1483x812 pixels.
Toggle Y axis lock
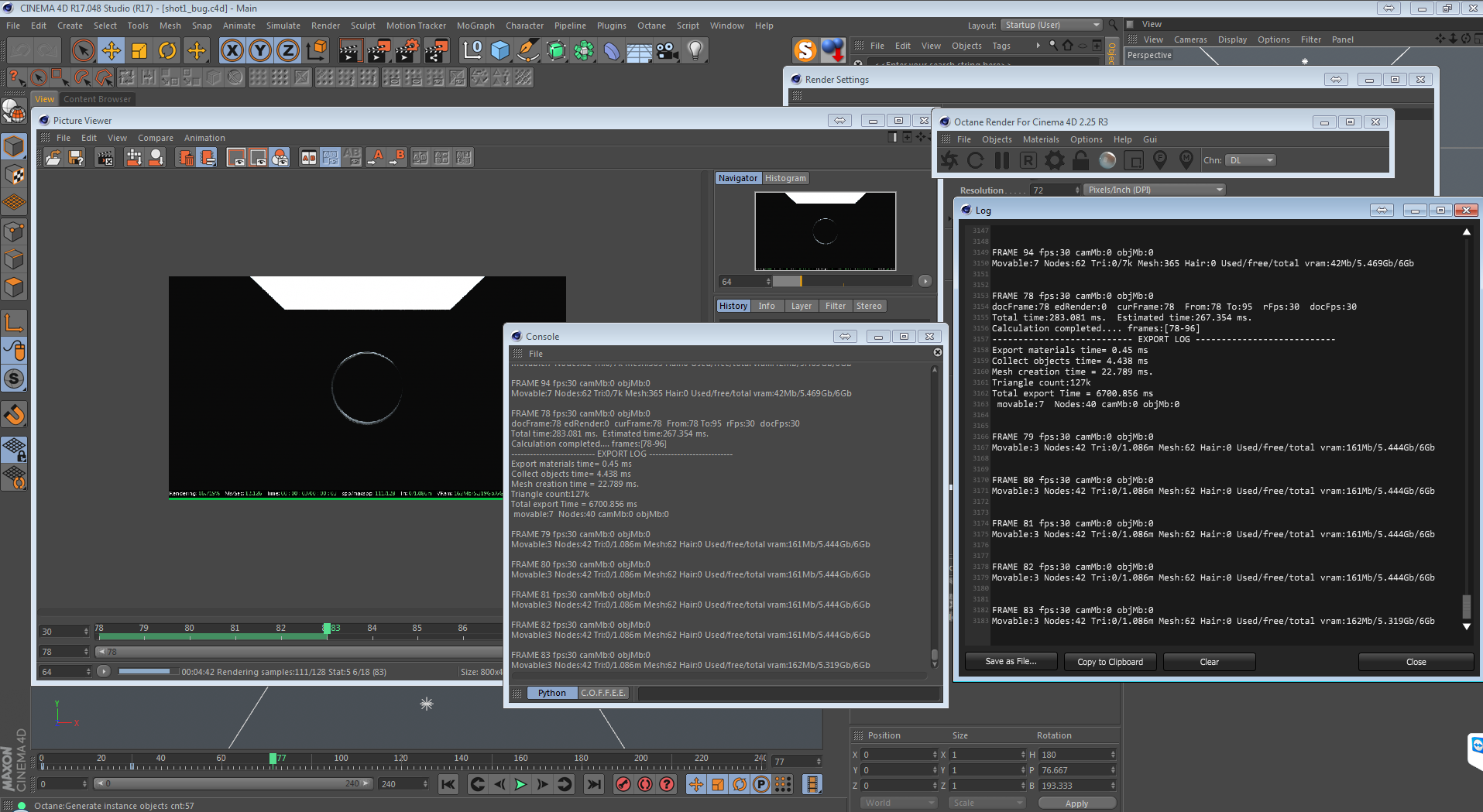260,51
